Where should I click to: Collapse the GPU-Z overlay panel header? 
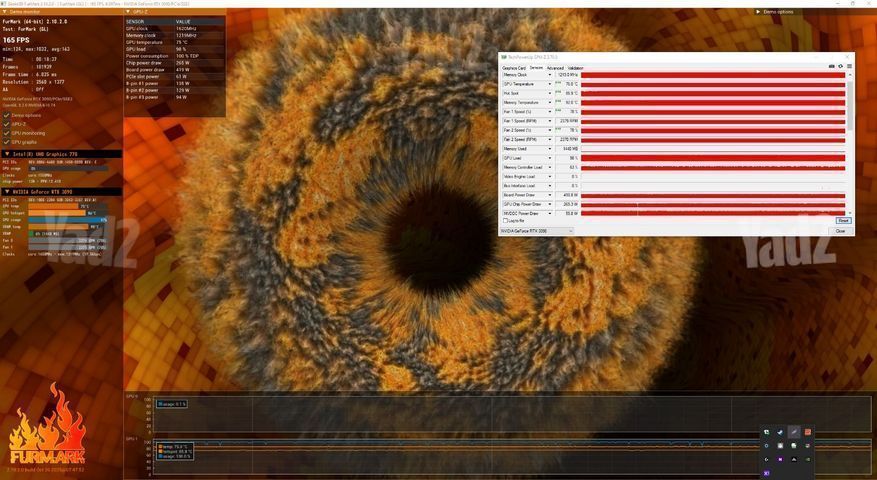(x=175, y=11)
